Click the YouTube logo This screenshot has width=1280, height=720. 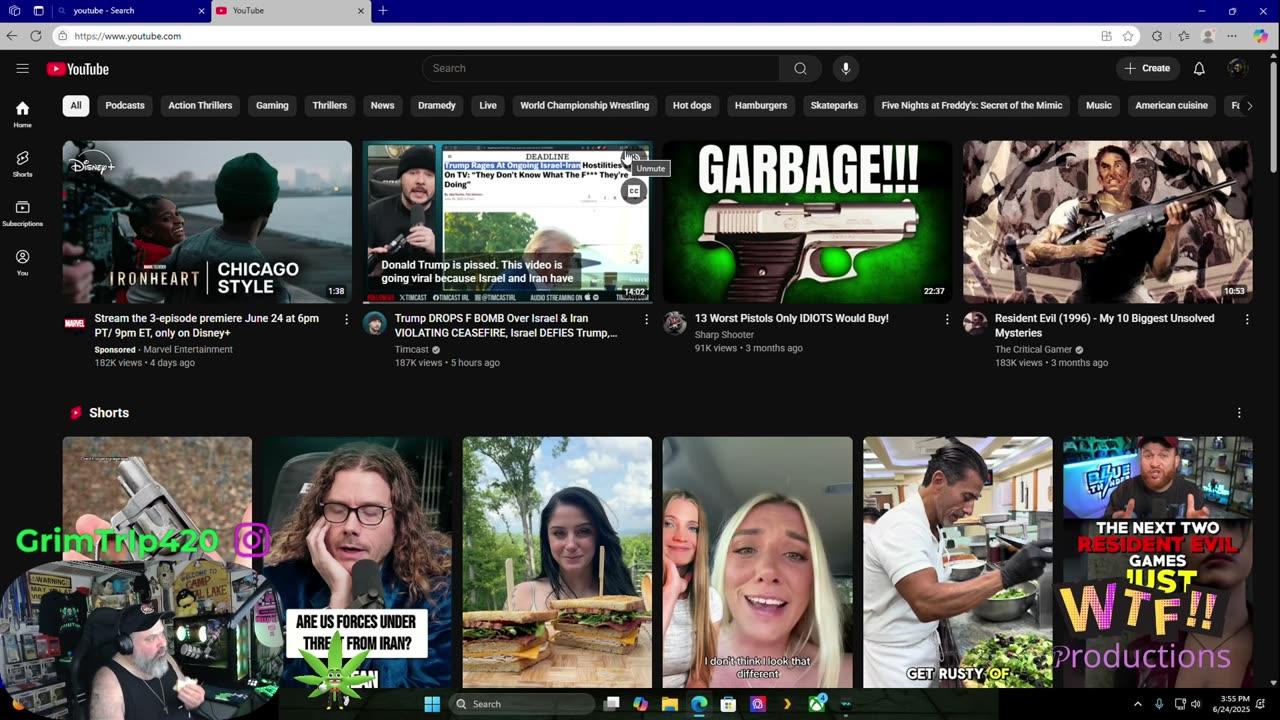(x=77, y=69)
